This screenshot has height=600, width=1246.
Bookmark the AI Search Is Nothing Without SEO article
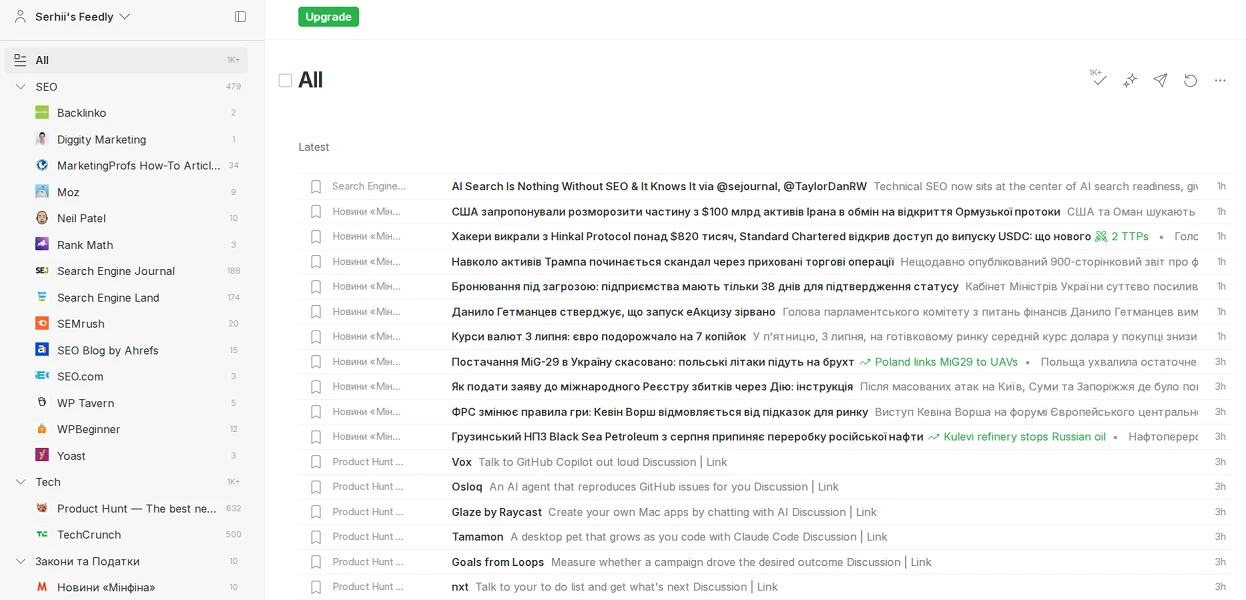(x=316, y=186)
